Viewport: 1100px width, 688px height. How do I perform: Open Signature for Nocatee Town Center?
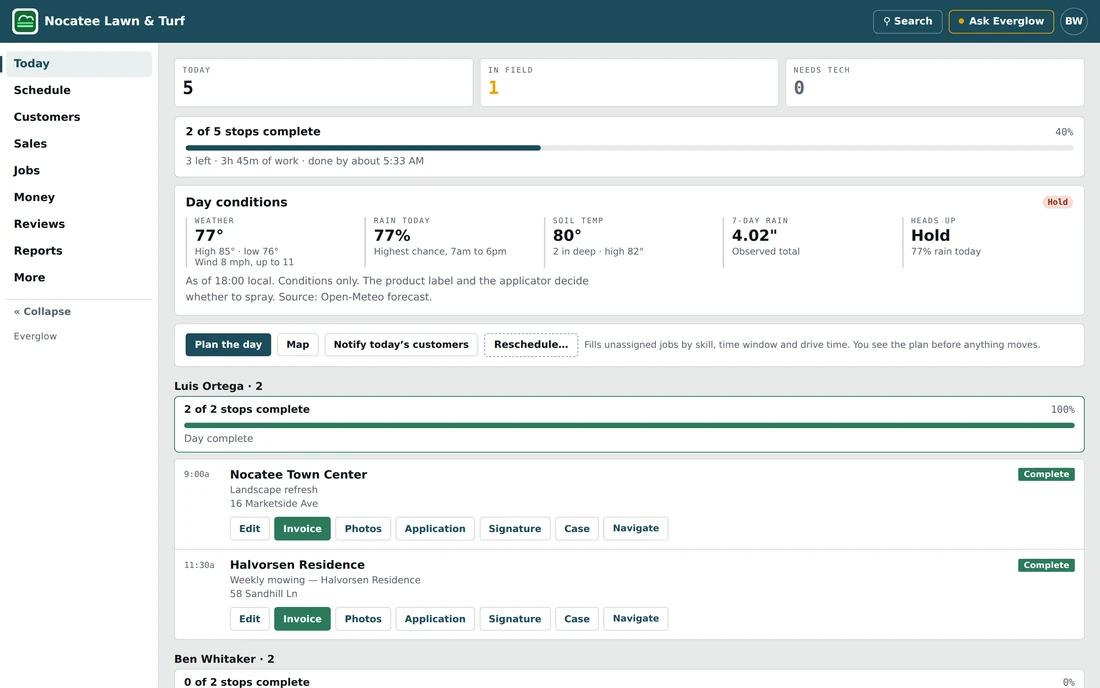(515, 528)
